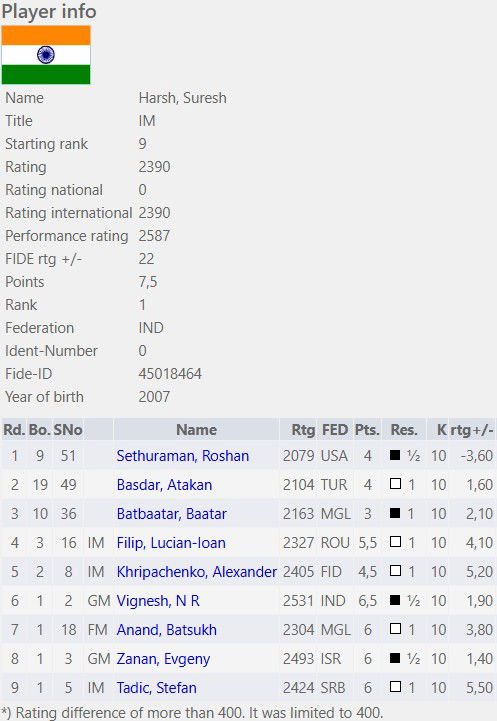Open Sethuraman, Roshan player link
Image resolution: width=497 pixels, height=721 pixels.
click(183, 456)
